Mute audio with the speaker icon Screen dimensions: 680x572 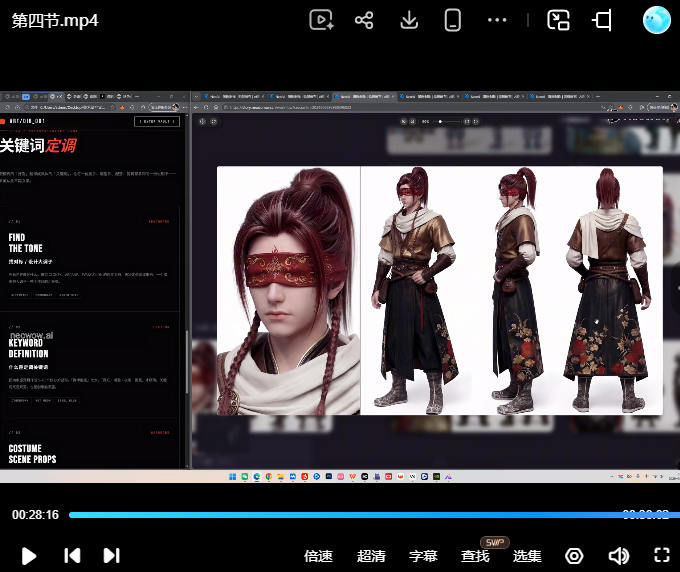pyautogui.click(x=618, y=556)
